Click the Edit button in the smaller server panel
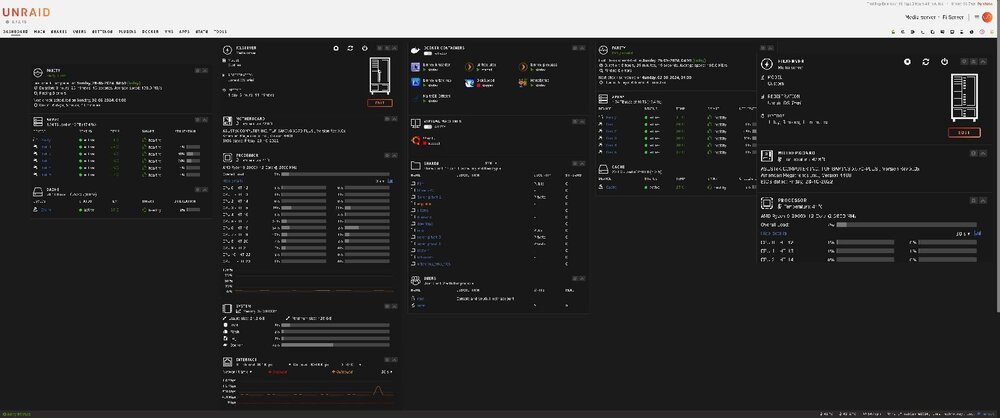This screenshot has width=1000, height=418. (x=380, y=103)
